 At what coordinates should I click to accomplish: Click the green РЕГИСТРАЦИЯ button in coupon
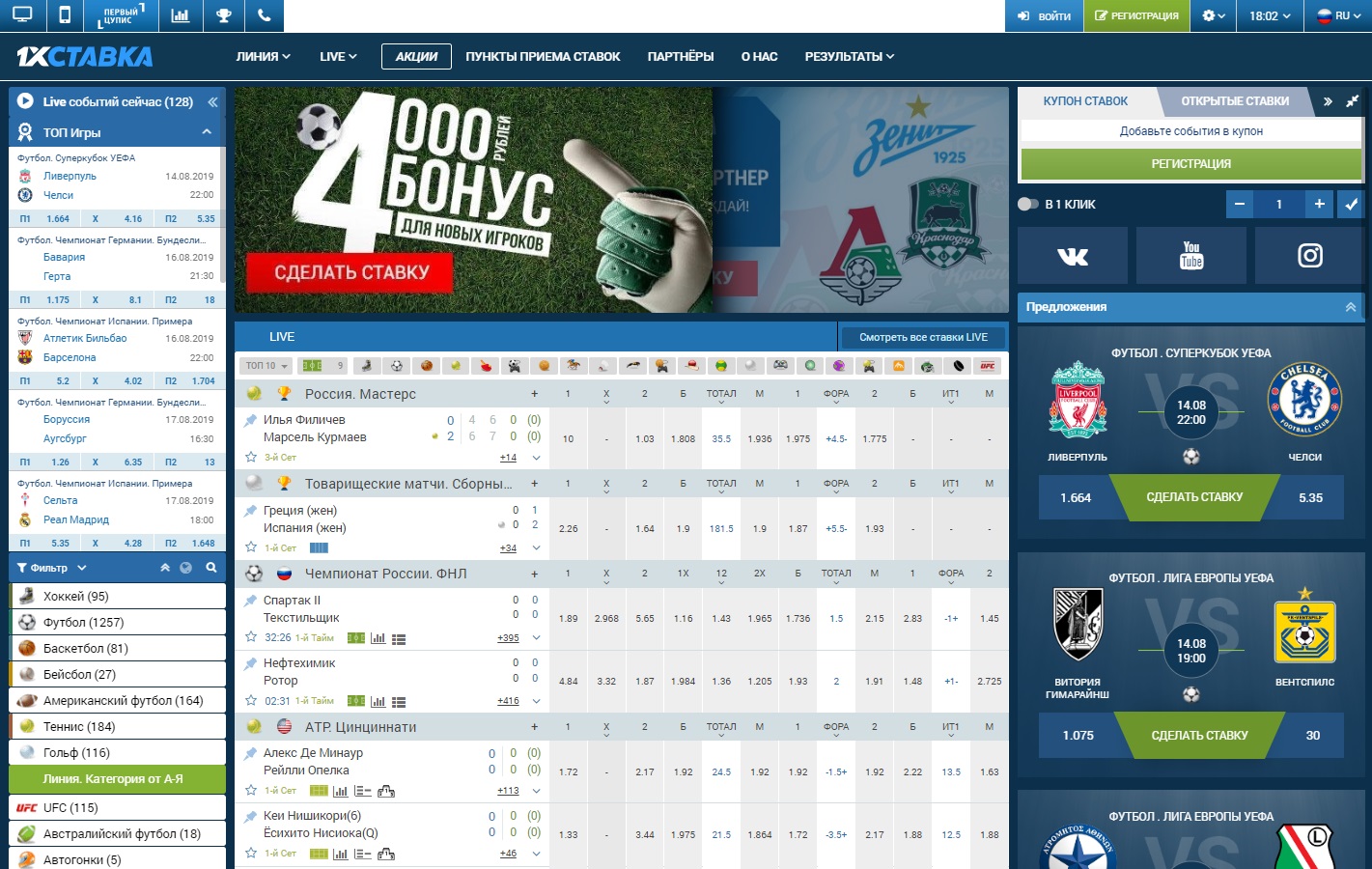(1191, 163)
